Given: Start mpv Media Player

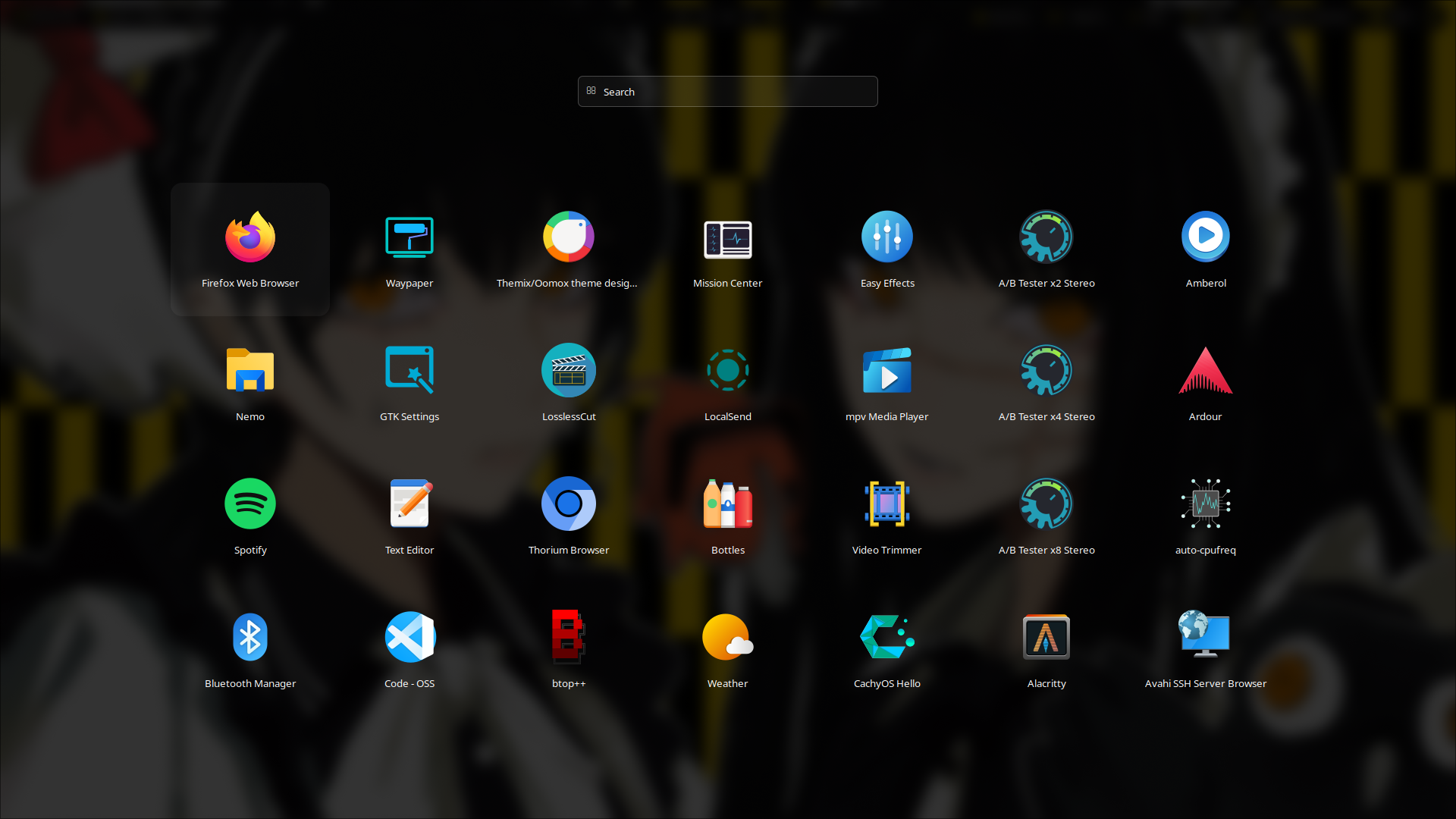Looking at the screenshot, I should 886,371.
